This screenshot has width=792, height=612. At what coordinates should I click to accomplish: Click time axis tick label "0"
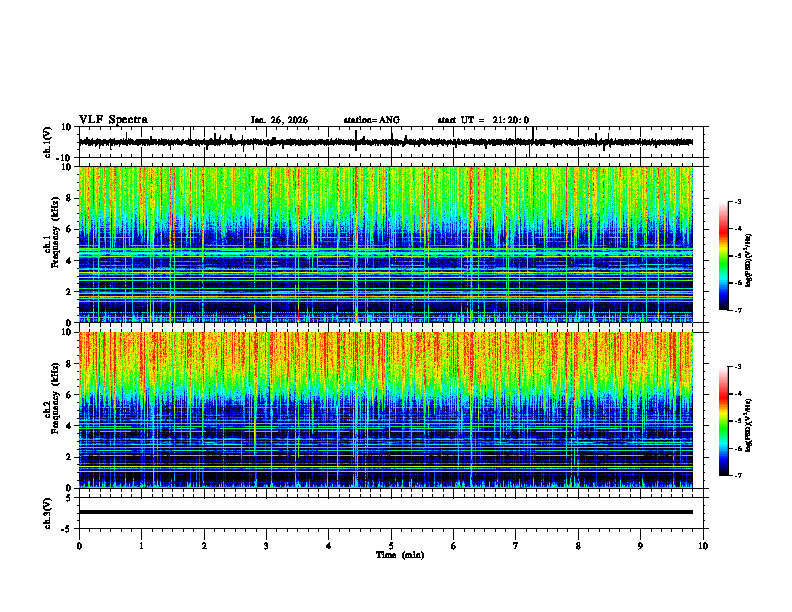[x=79, y=546]
